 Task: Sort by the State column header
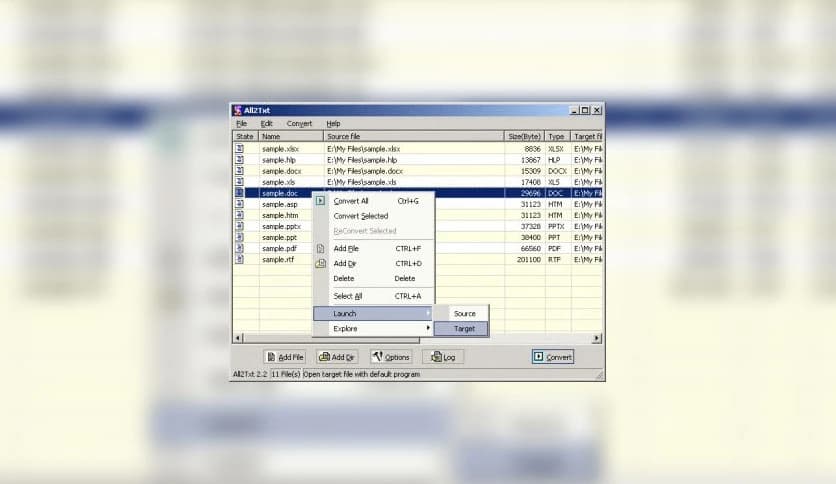coord(245,136)
